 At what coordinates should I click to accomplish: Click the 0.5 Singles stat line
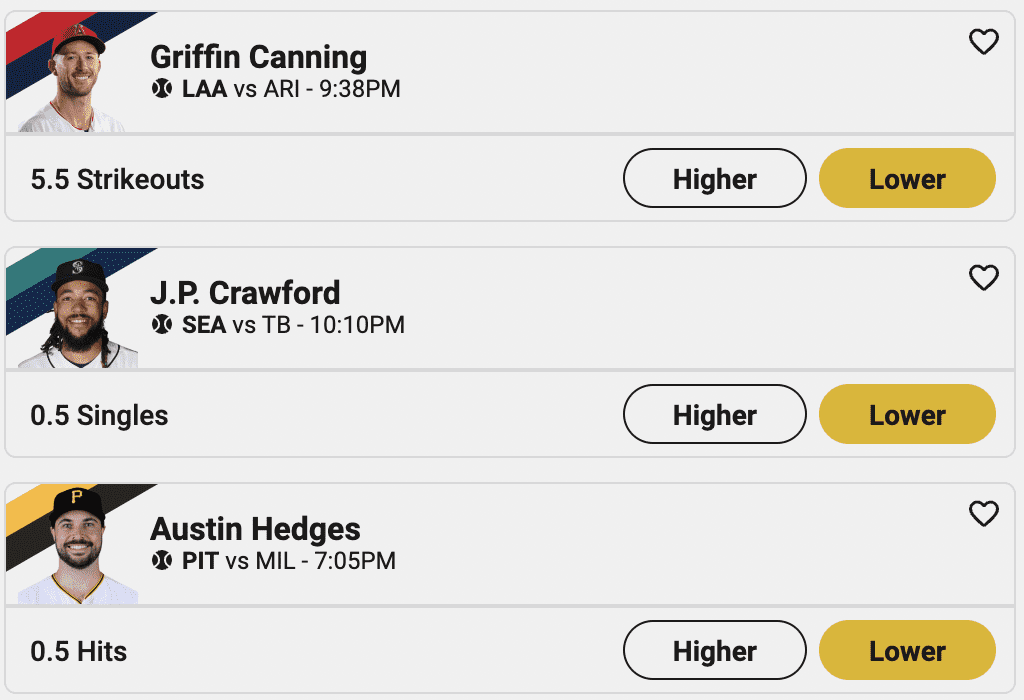click(99, 416)
